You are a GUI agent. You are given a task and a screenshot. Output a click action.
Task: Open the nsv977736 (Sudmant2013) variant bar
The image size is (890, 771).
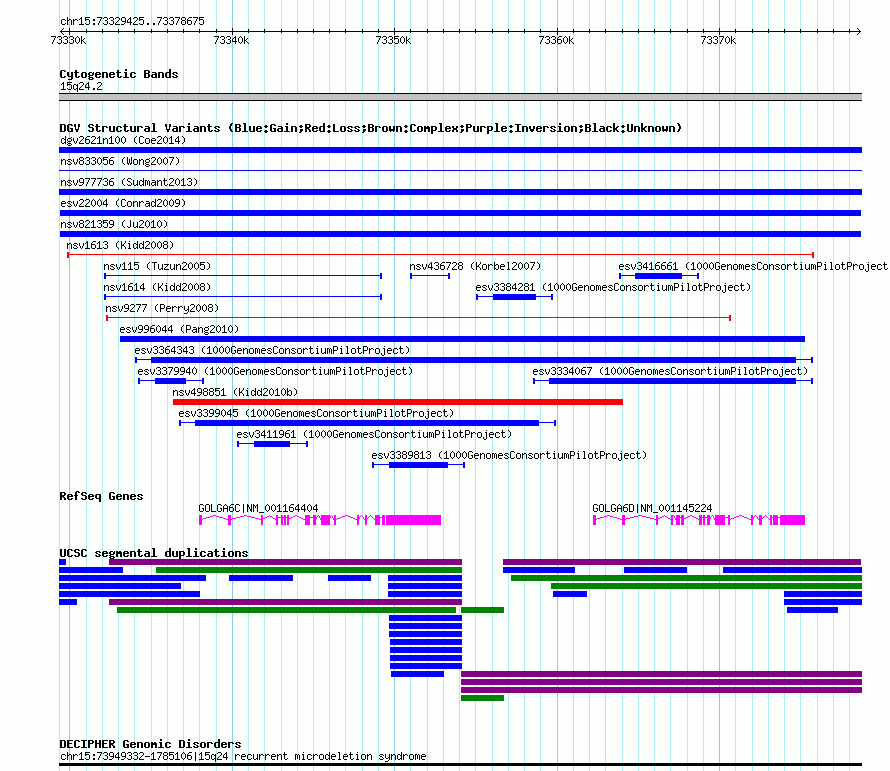[x=460, y=192]
